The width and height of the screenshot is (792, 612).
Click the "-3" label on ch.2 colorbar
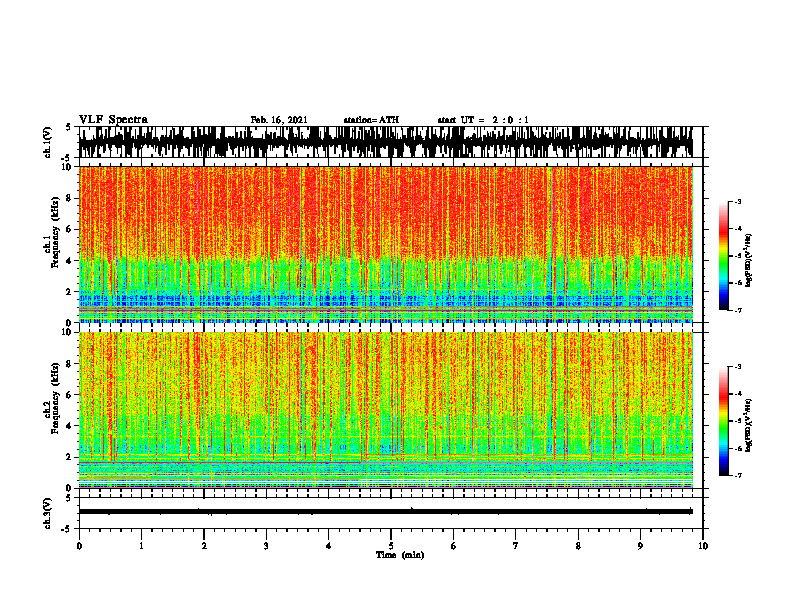738,367
